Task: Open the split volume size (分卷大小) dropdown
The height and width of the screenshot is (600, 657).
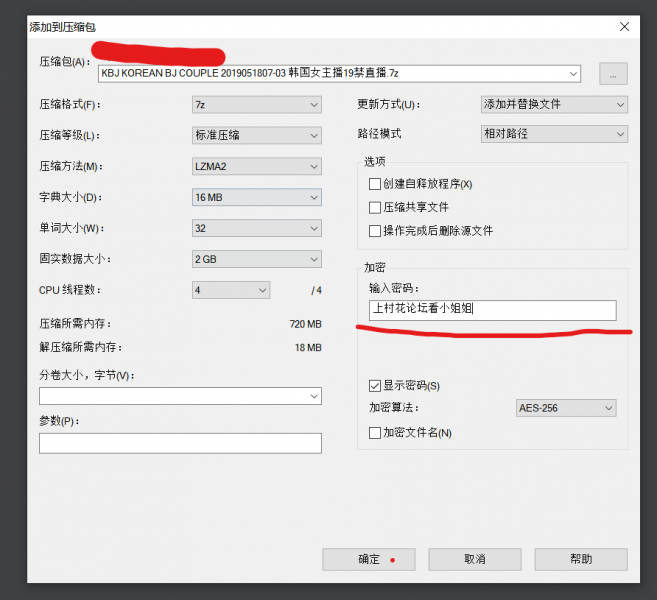Action: point(314,396)
